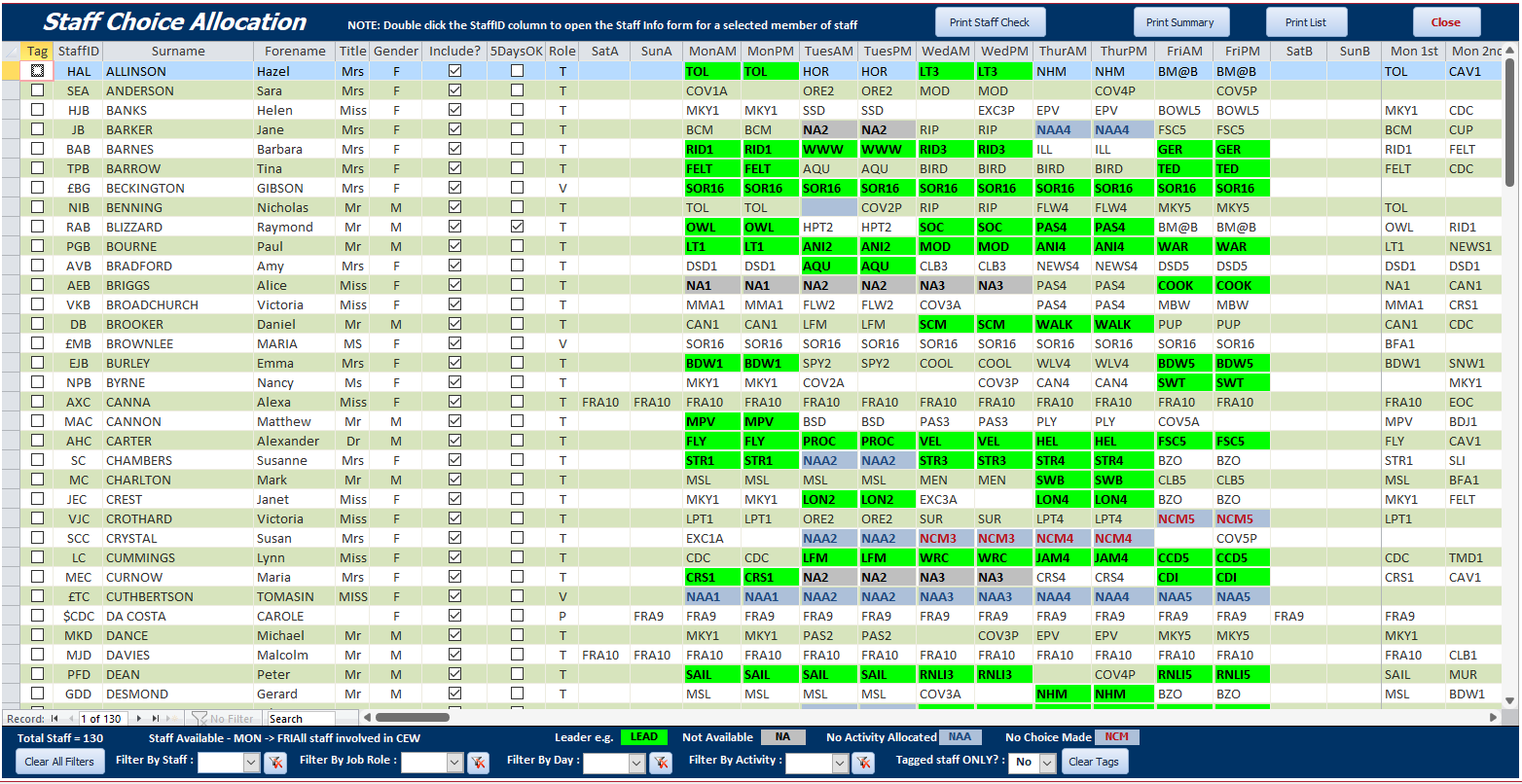Click the Print Staff Check button
Screen dimensions: 1522x784
click(x=990, y=22)
